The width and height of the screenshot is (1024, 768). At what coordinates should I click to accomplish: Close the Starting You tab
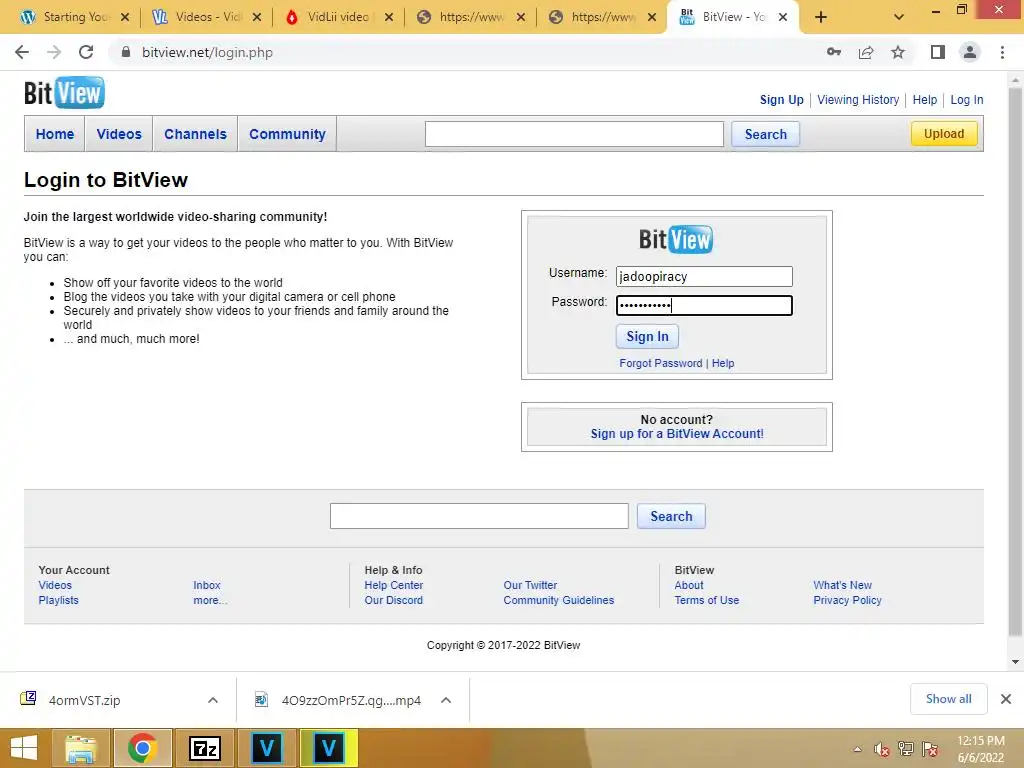tap(125, 17)
